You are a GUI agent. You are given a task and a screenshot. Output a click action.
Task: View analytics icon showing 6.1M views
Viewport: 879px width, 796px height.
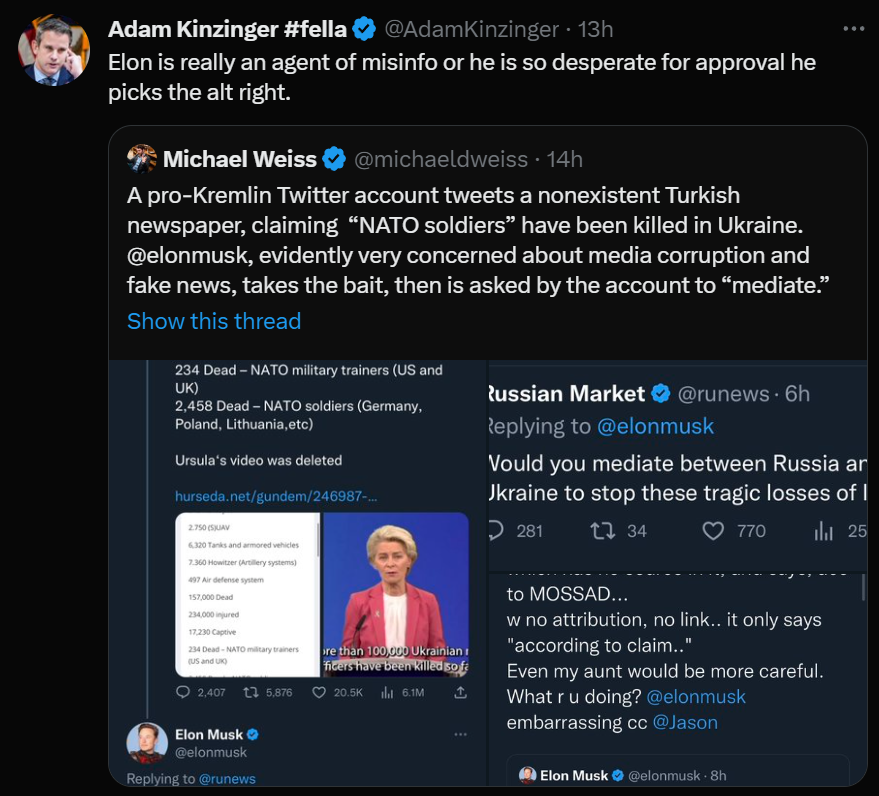coord(388,692)
